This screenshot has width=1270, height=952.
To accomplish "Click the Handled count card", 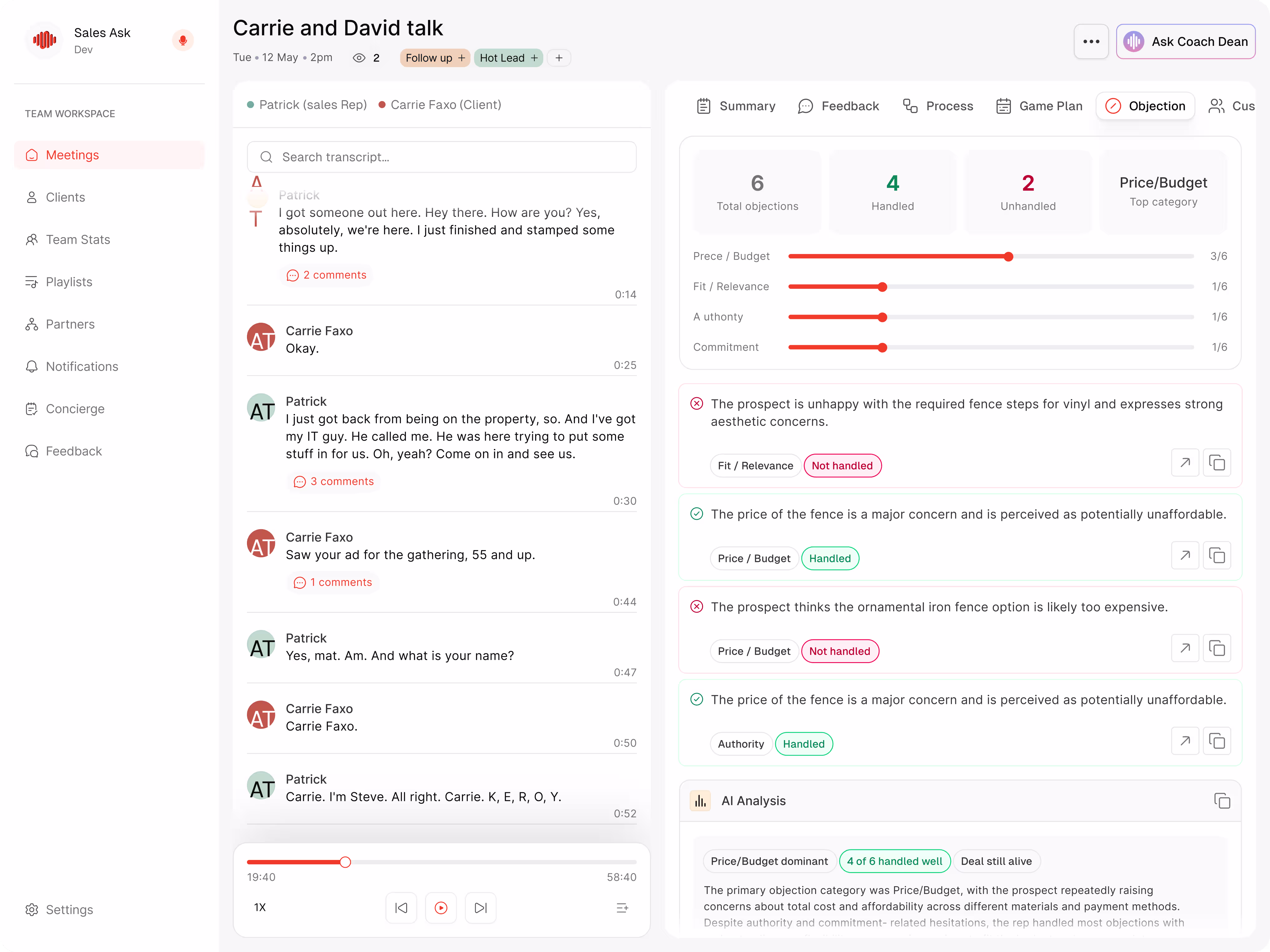I will coord(892,192).
